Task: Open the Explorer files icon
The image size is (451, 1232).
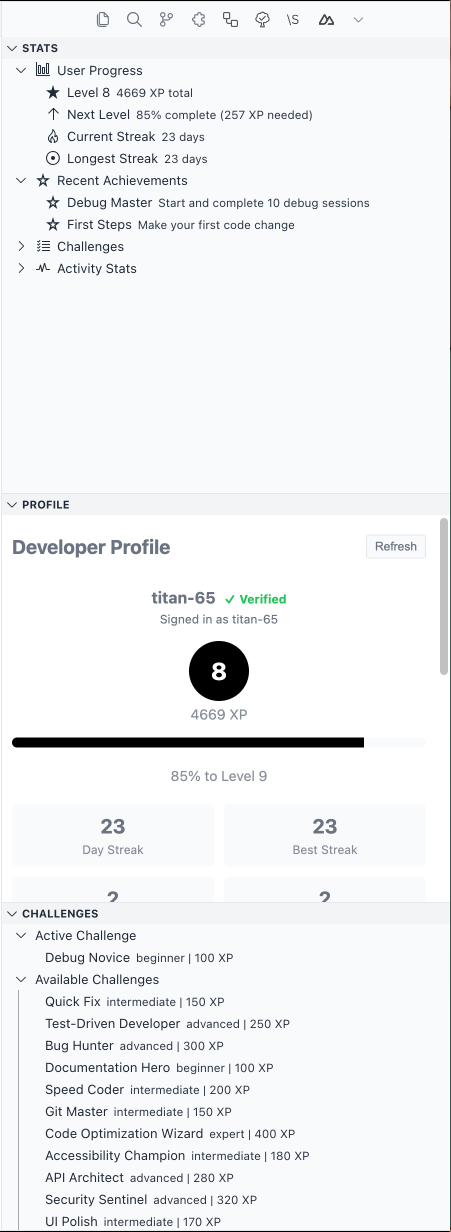Action: (x=103, y=19)
